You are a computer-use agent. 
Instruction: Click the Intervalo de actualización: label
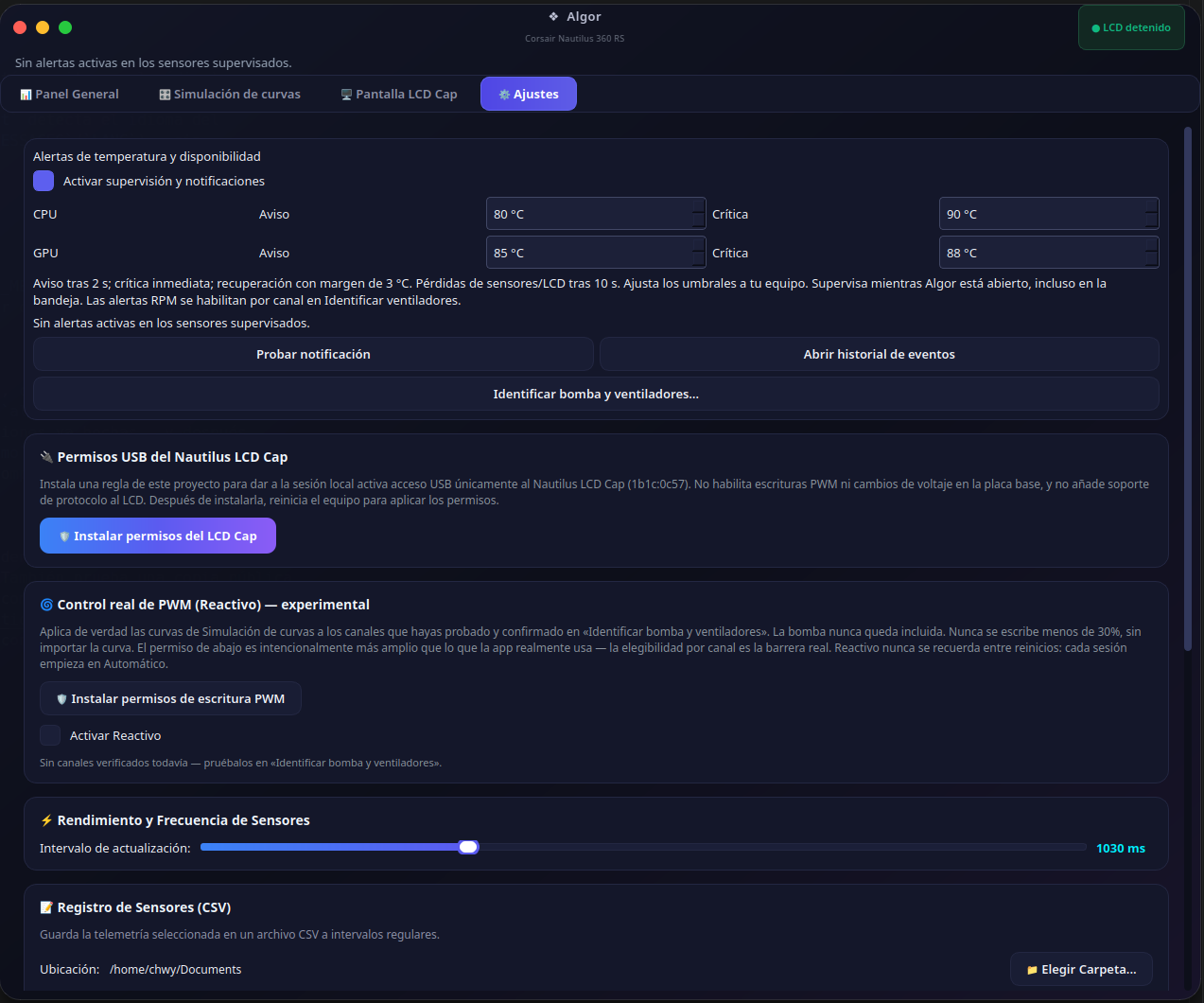tap(115, 848)
